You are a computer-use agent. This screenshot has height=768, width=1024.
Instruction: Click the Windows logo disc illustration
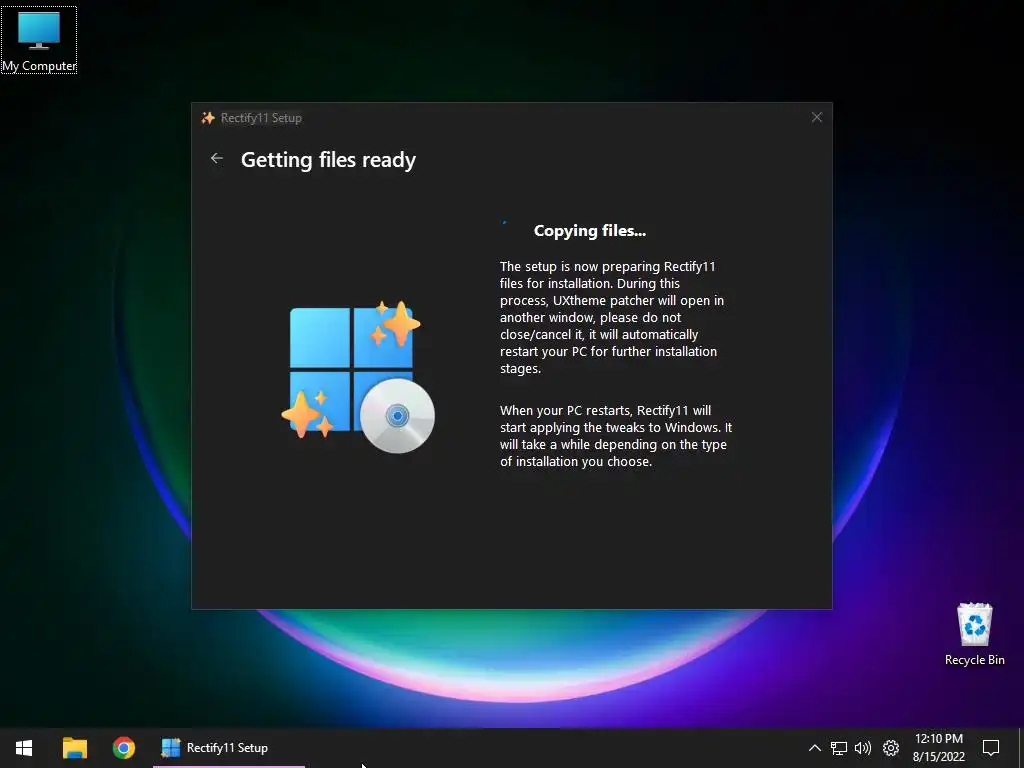tap(358, 377)
